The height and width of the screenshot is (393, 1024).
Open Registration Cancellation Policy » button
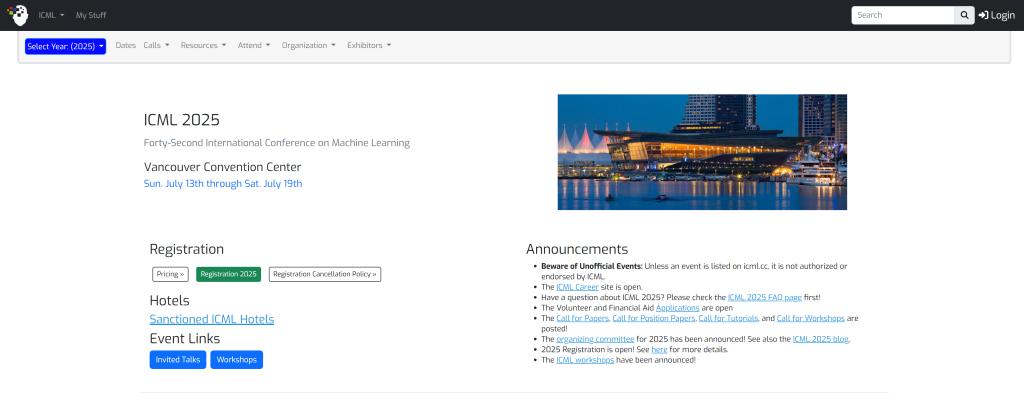(x=325, y=274)
